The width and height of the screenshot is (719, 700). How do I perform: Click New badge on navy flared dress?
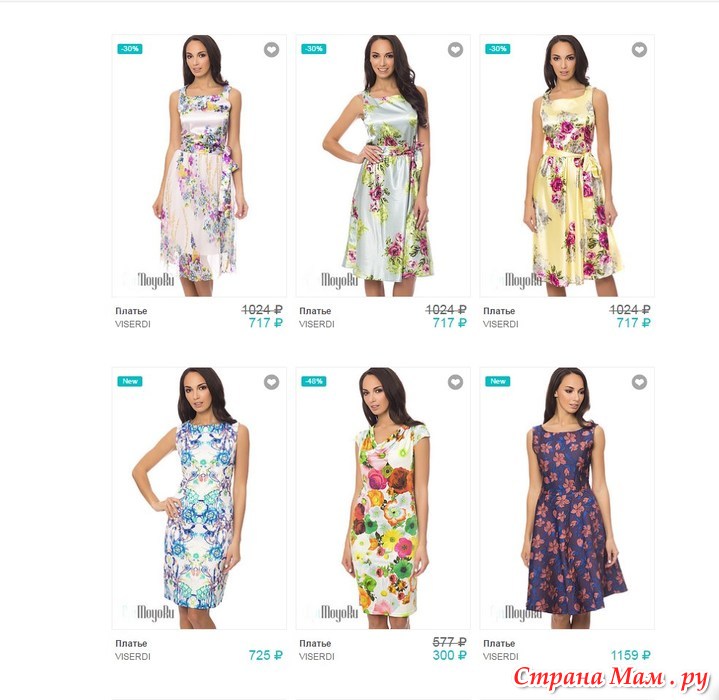498,381
